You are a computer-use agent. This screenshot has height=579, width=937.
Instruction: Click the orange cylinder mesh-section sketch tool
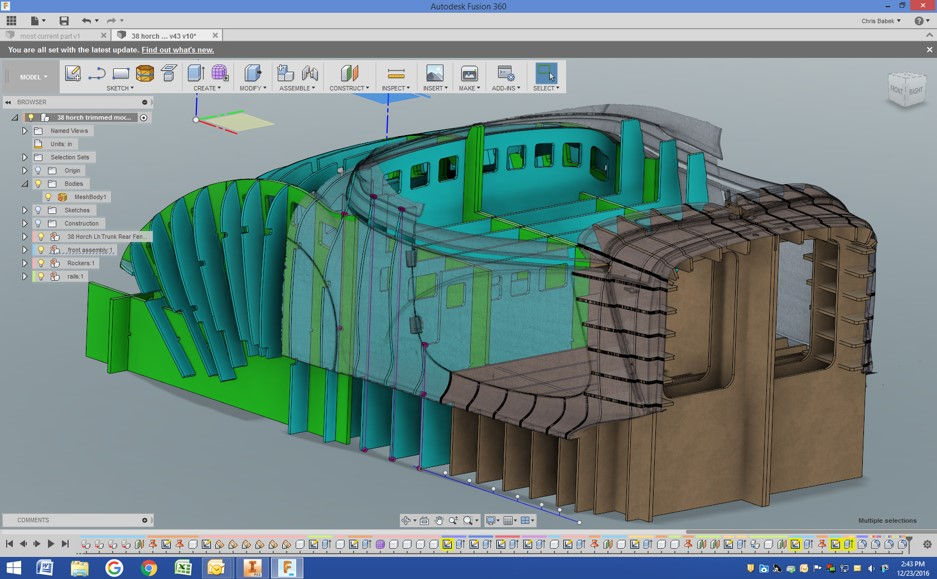[145, 73]
